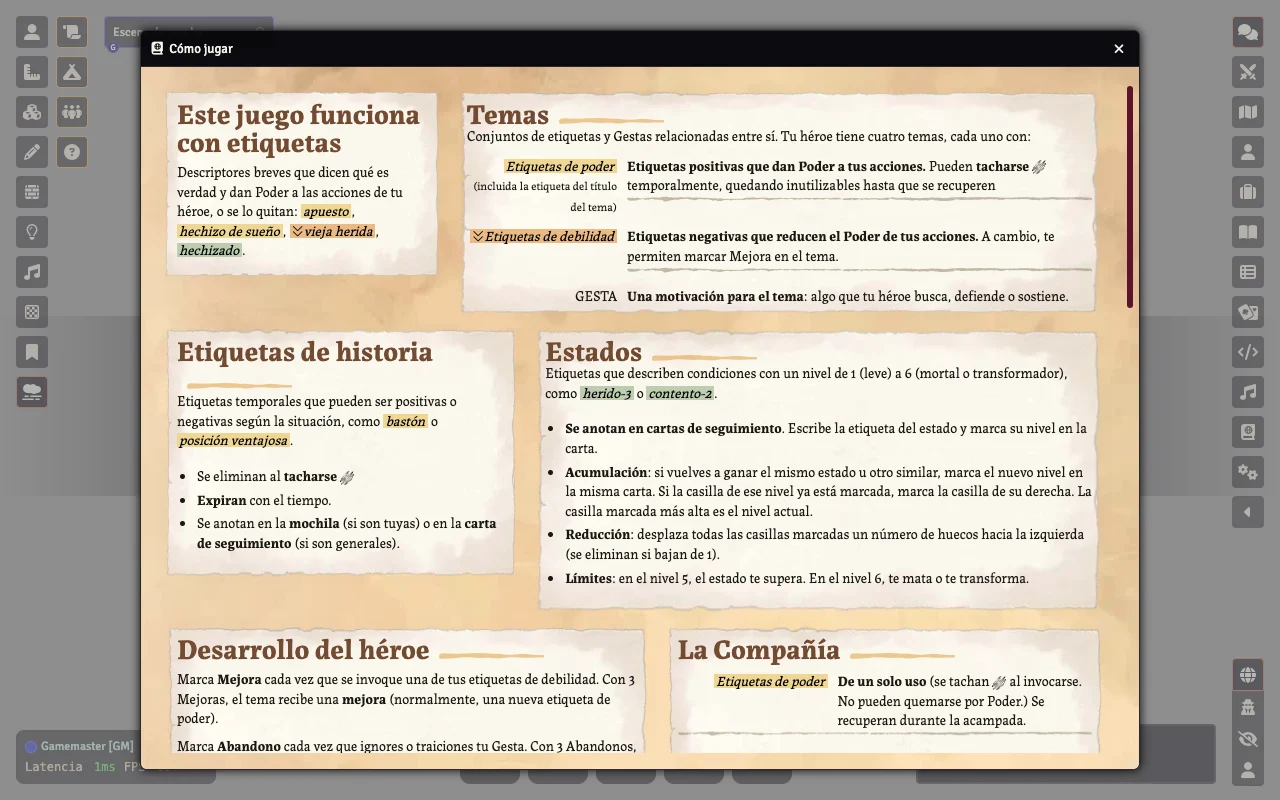Open the items suitcase tab

tap(1248, 192)
